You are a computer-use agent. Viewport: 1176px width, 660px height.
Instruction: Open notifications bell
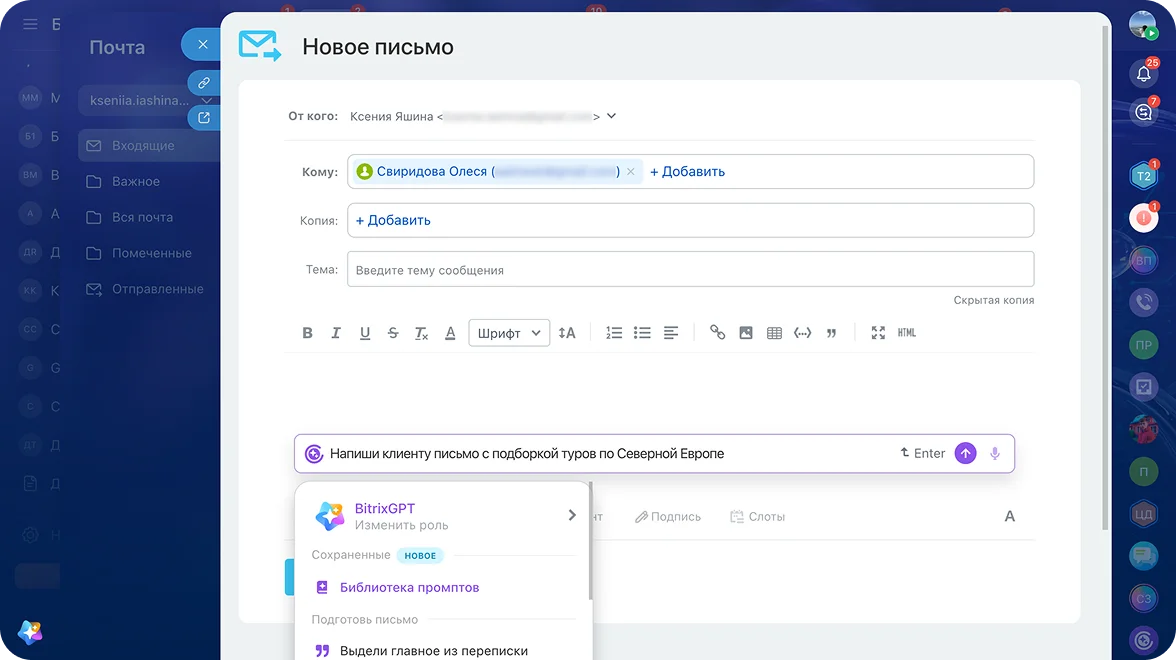coord(1143,73)
